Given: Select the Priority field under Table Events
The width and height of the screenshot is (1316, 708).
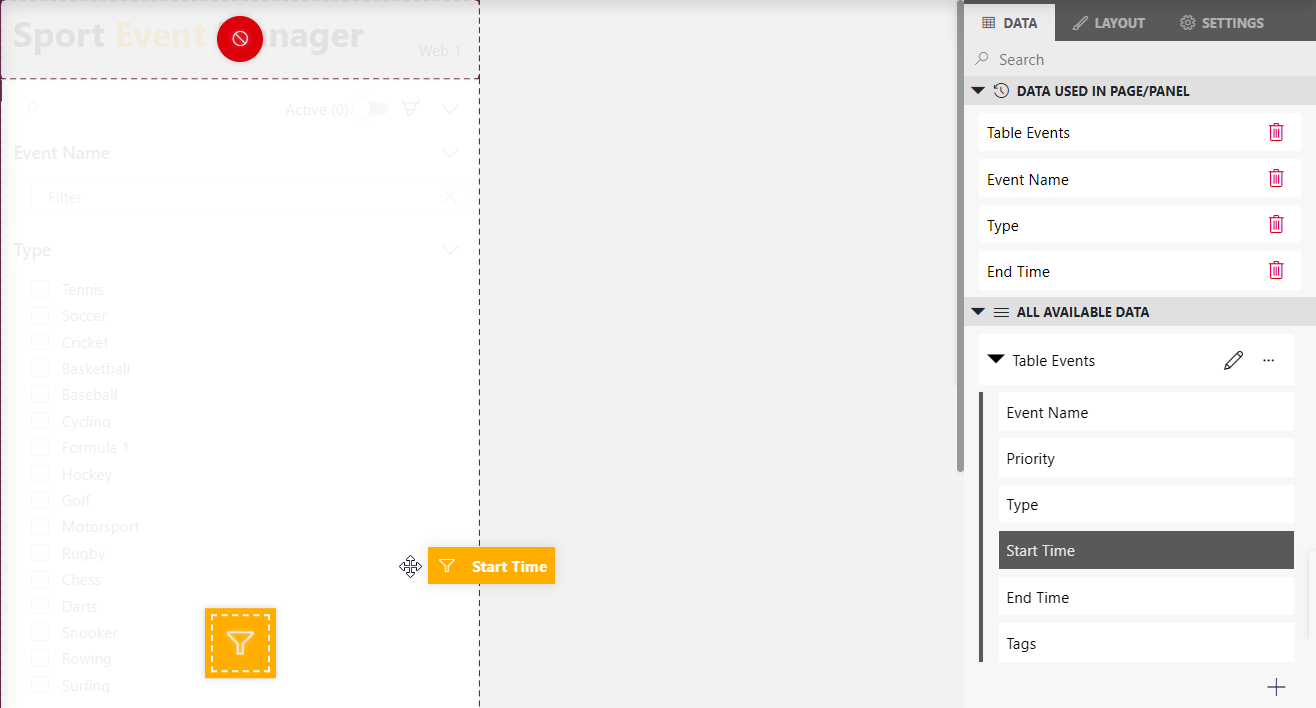Looking at the screenshot, I should [1145, 458].
